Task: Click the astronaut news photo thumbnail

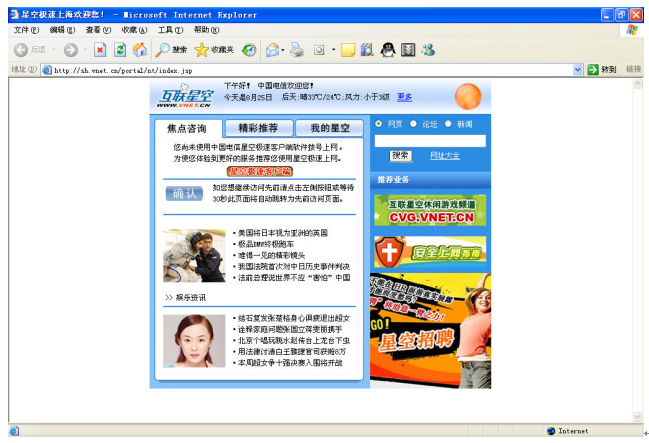Action: click(x=194, y=256)
